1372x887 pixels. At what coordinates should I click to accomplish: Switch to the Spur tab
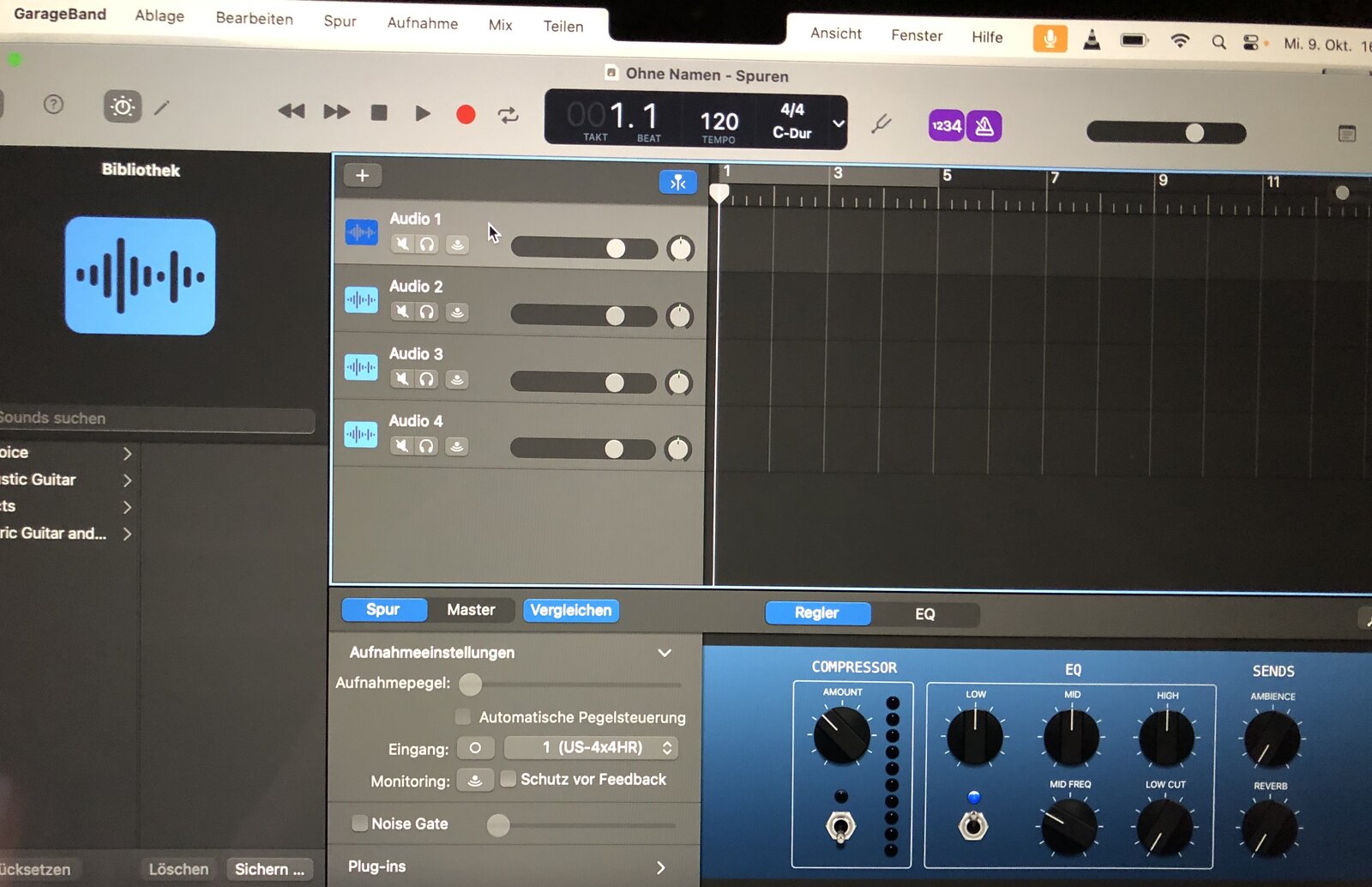pyautogui.click(x=383, y=609)
